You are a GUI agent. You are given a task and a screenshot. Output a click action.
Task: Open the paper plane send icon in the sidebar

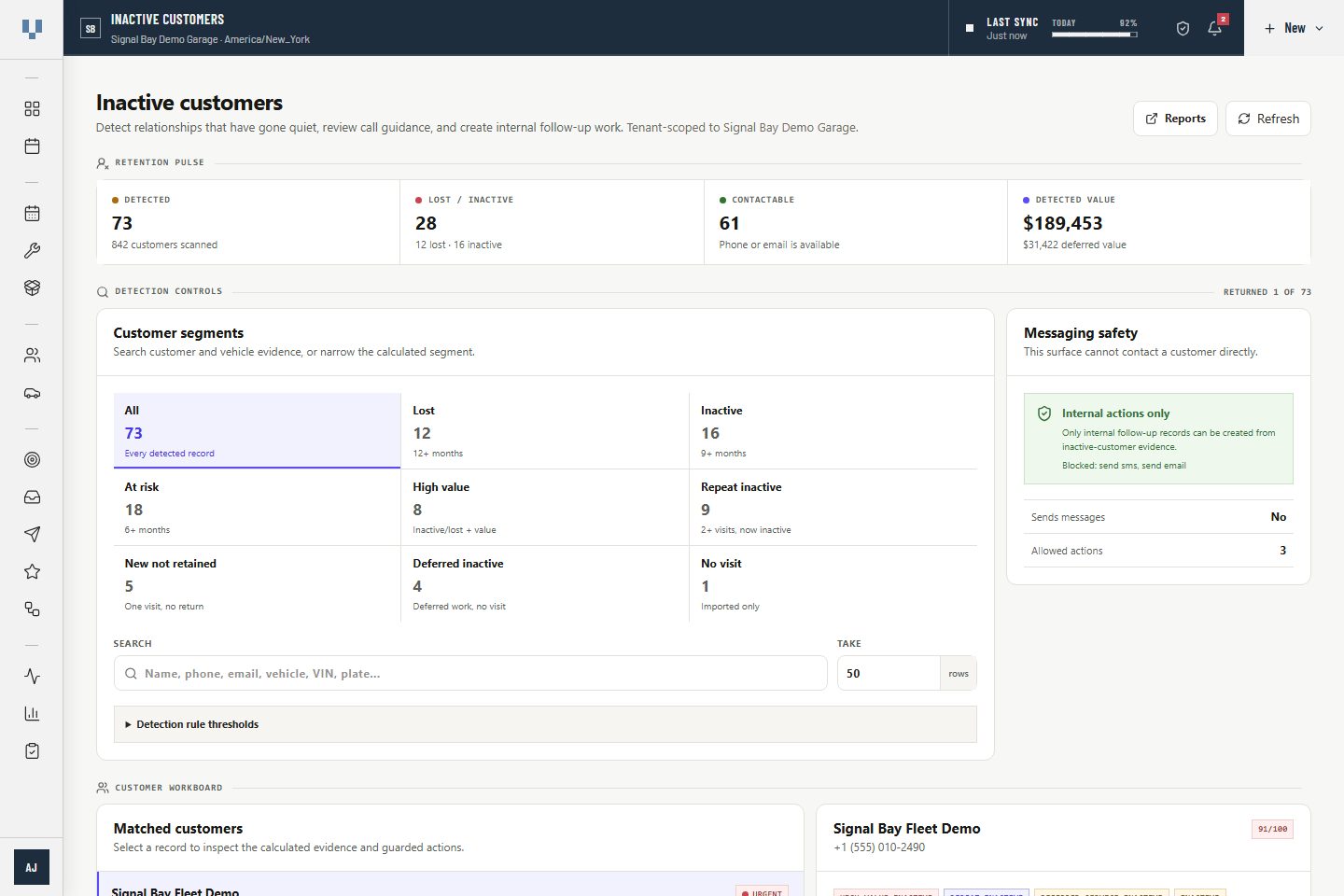tap(32, 535)
